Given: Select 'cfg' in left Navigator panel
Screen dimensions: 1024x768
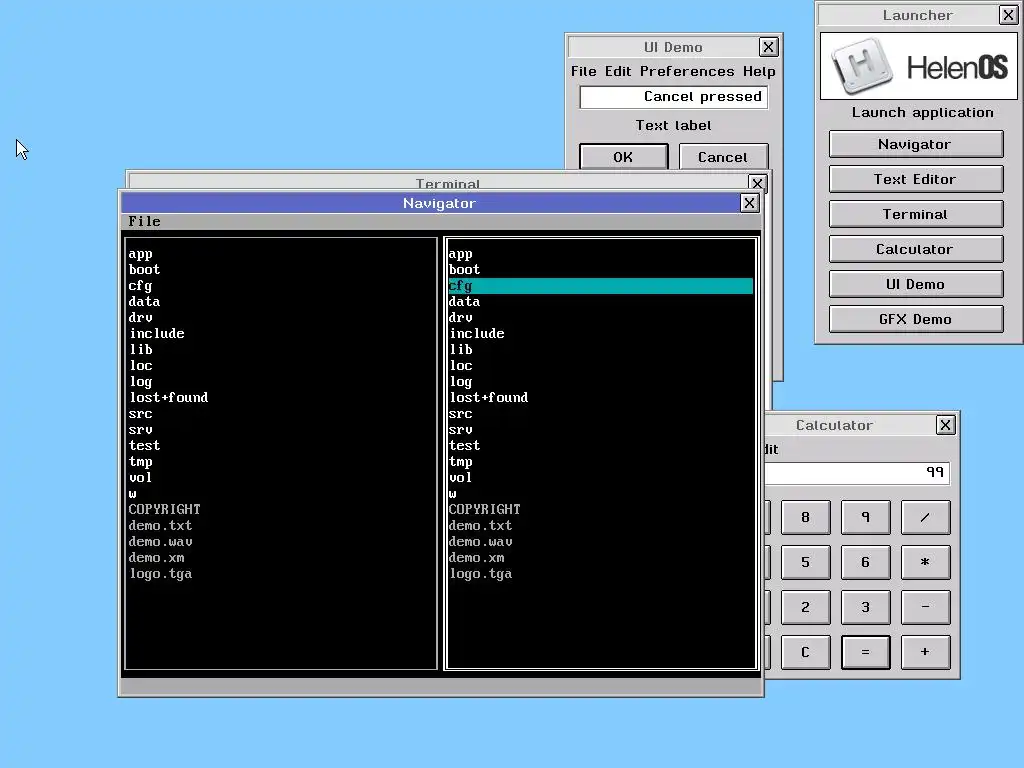Looking at the screenshot, I should tap(281, 286).
